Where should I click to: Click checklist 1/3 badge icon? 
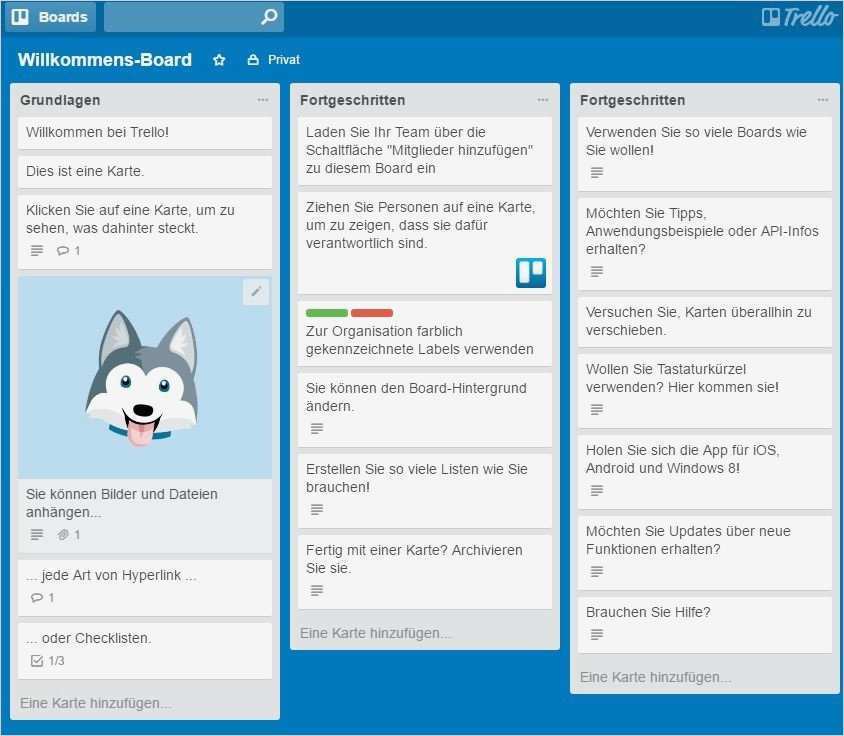coord(37,661)
